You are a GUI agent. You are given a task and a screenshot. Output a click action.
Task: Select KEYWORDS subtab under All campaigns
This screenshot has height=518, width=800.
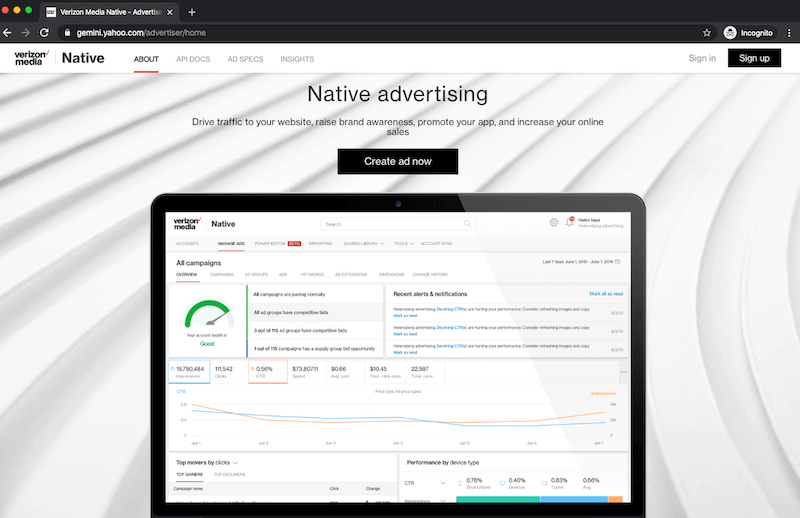(312, 275)
